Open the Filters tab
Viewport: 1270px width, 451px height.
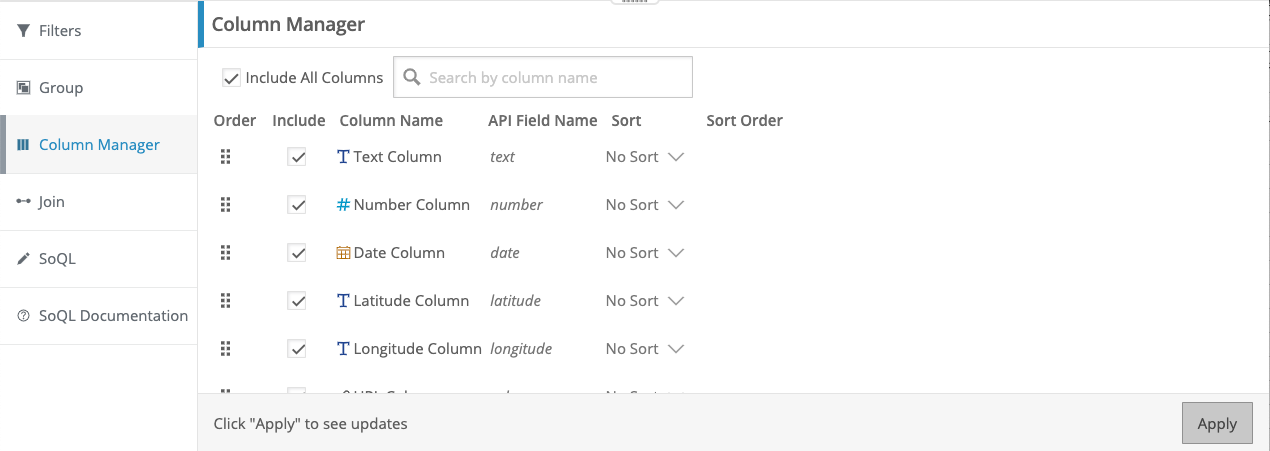pos(99,30)
